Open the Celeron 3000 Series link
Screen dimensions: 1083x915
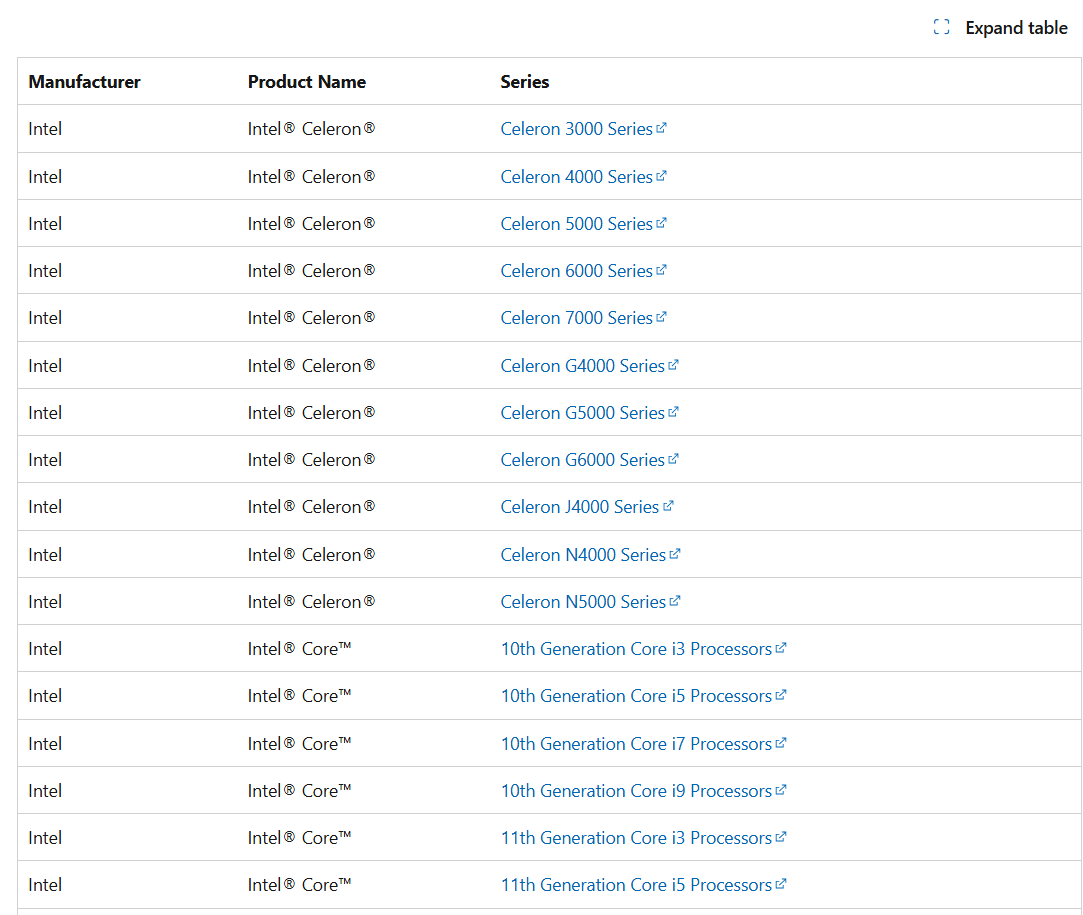tap(576, 129)
